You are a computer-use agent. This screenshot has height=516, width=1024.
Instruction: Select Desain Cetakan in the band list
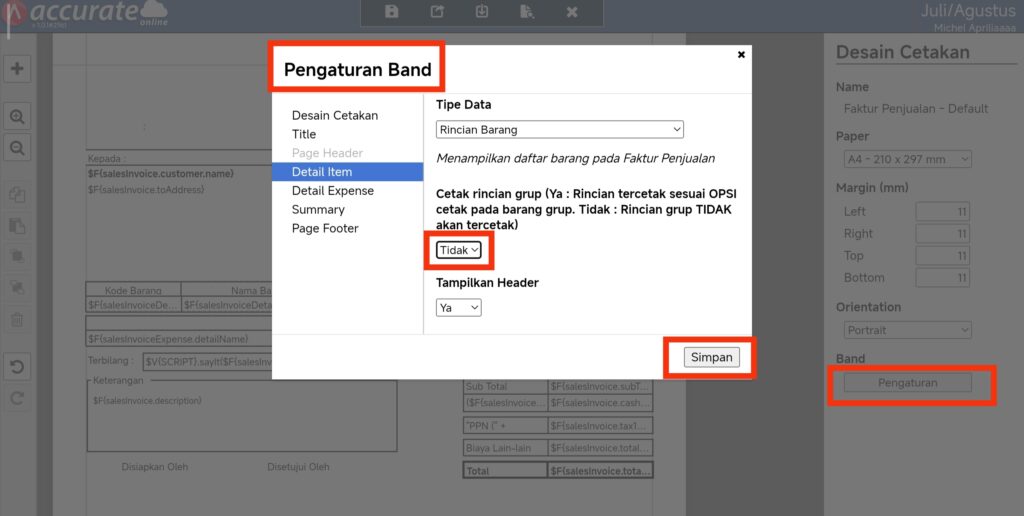click(x=335, y=115)
